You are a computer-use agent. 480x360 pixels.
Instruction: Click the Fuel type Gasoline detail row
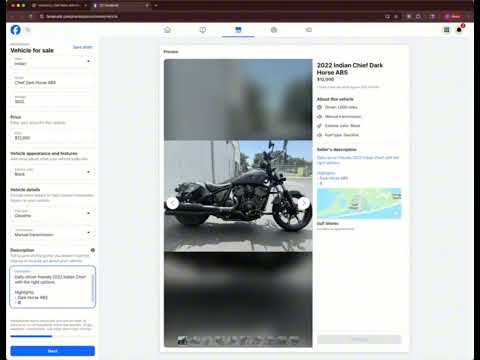(338, 135)
